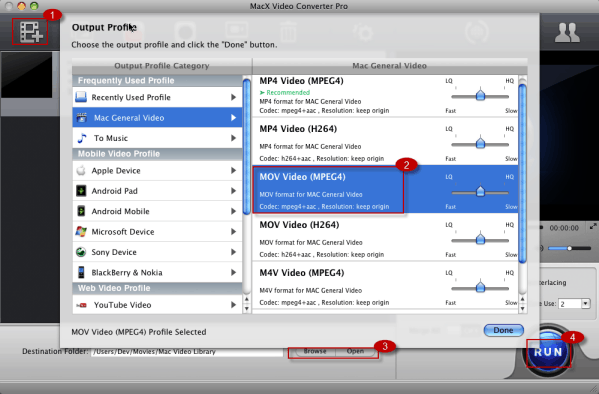The width and height of the screenshot is (599, 394).
Task: Click the Sony Device icon
Action: [81, 252]
